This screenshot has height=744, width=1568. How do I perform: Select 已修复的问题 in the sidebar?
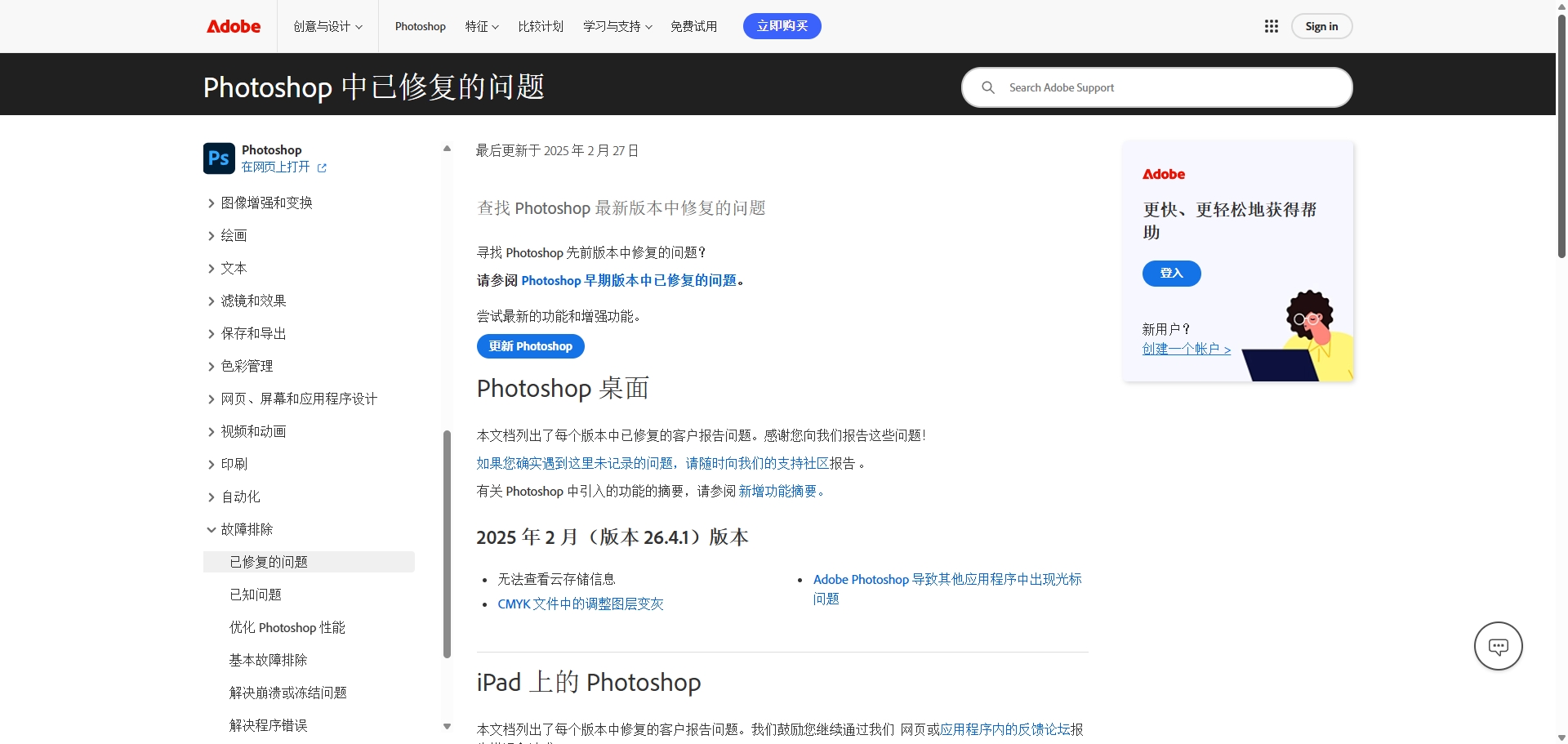point(309,562)
